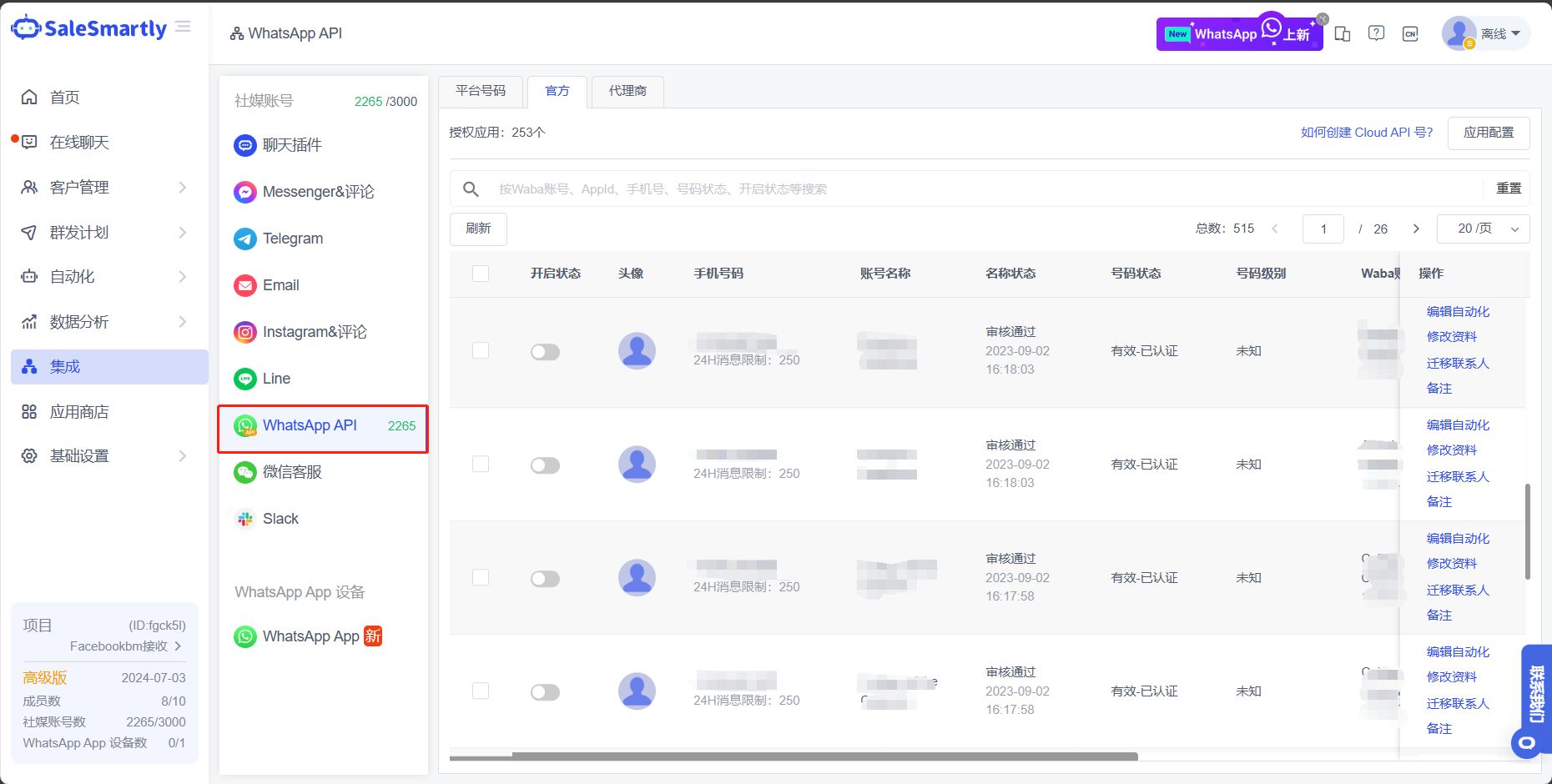This screenshot has height=784, width=1552.
Task: Expand 数据分析 submenu chevron
Action: pyautogui.click(x=182, y=322)
